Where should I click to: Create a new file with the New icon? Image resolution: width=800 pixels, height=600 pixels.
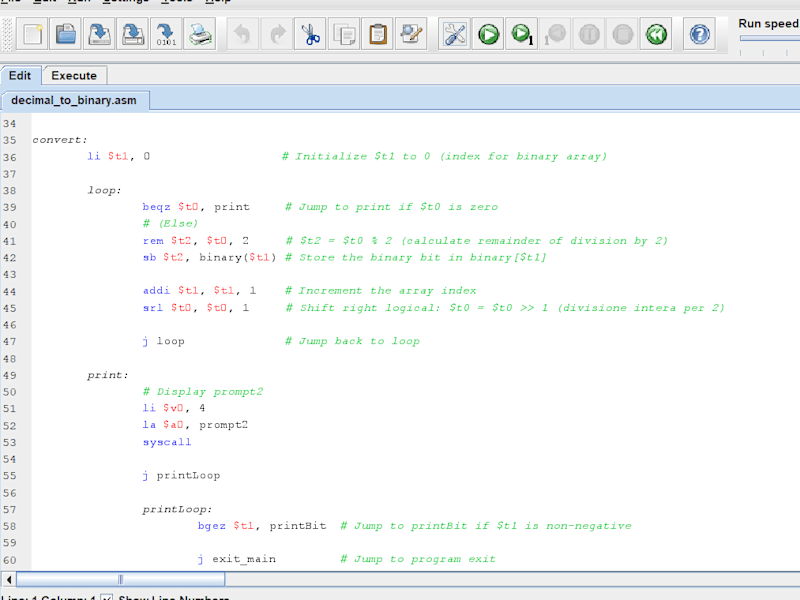click(x=32, y=34)
